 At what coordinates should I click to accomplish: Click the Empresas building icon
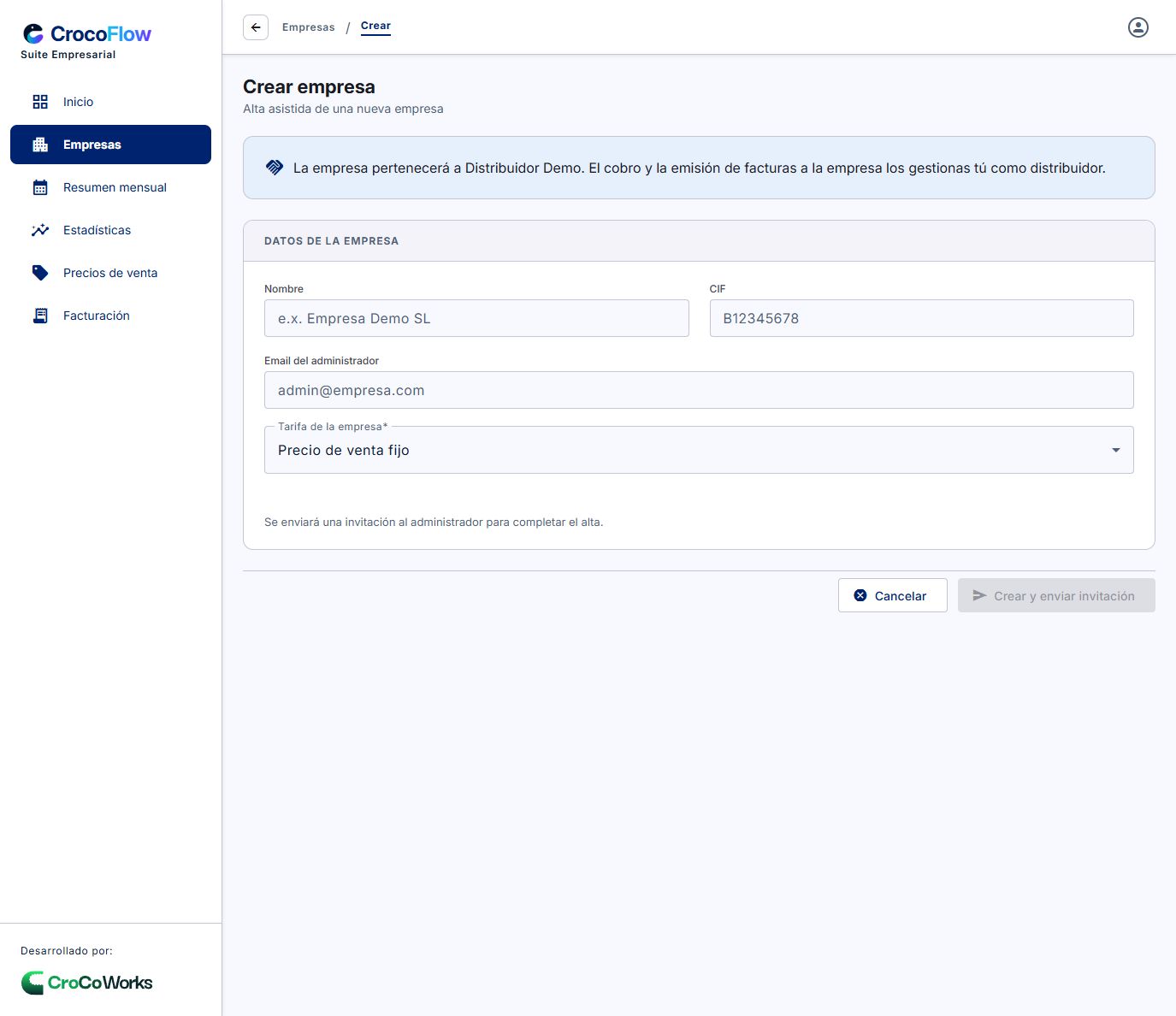tap(40, 145)
